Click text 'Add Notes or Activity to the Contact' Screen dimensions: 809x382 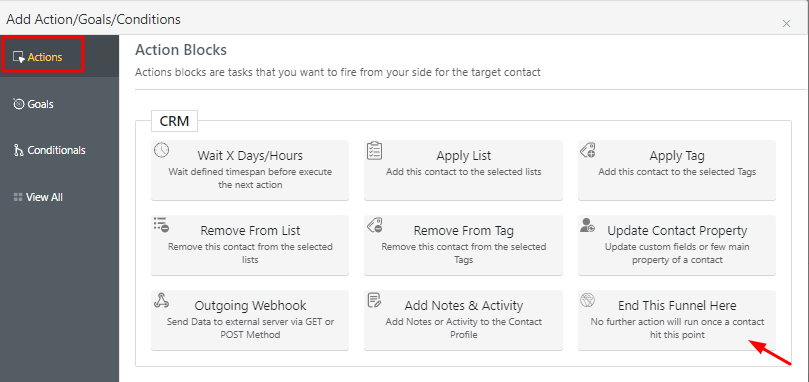coord(464,322)
